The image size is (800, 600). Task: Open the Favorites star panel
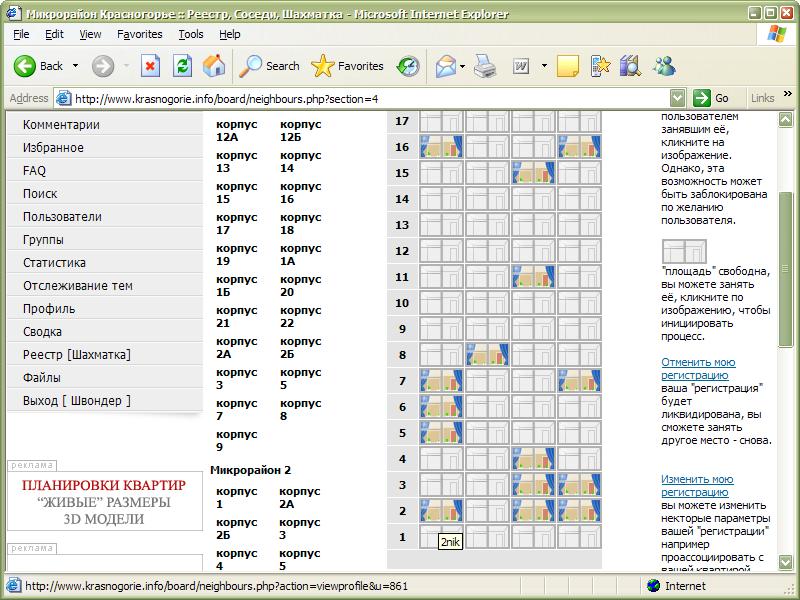click(347, 66)
